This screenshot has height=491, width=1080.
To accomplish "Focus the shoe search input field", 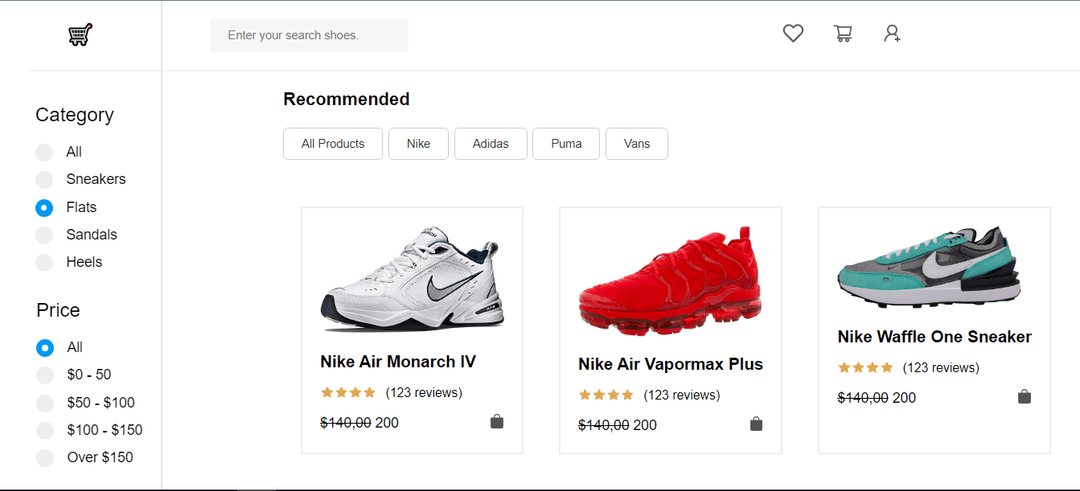I will 309,35.
